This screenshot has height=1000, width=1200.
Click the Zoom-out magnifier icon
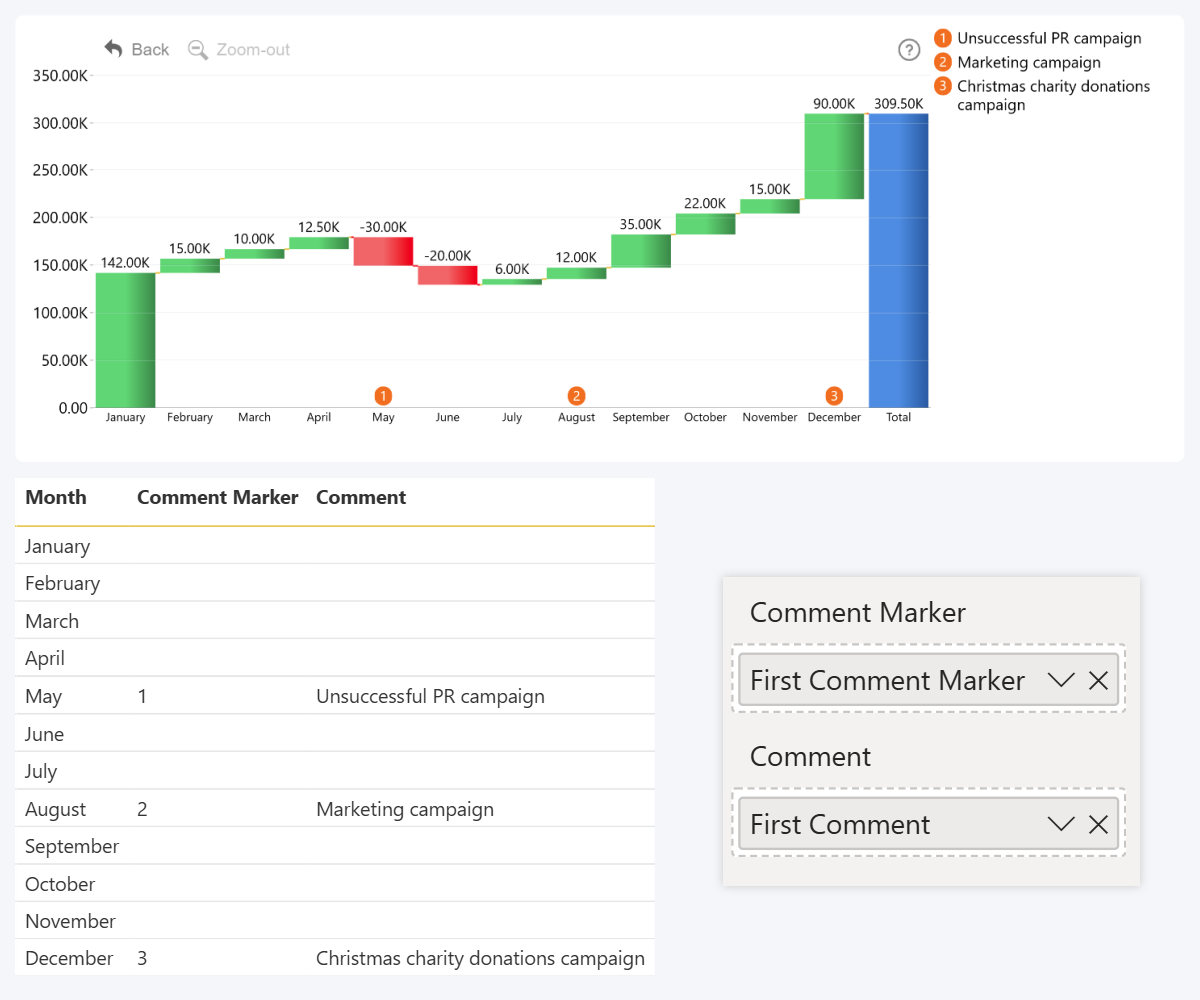[198, 49]
